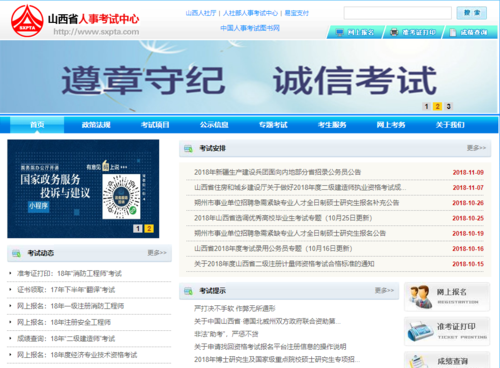Click the search button next to the input
The image size is (500, 368).
pos(472,13)
